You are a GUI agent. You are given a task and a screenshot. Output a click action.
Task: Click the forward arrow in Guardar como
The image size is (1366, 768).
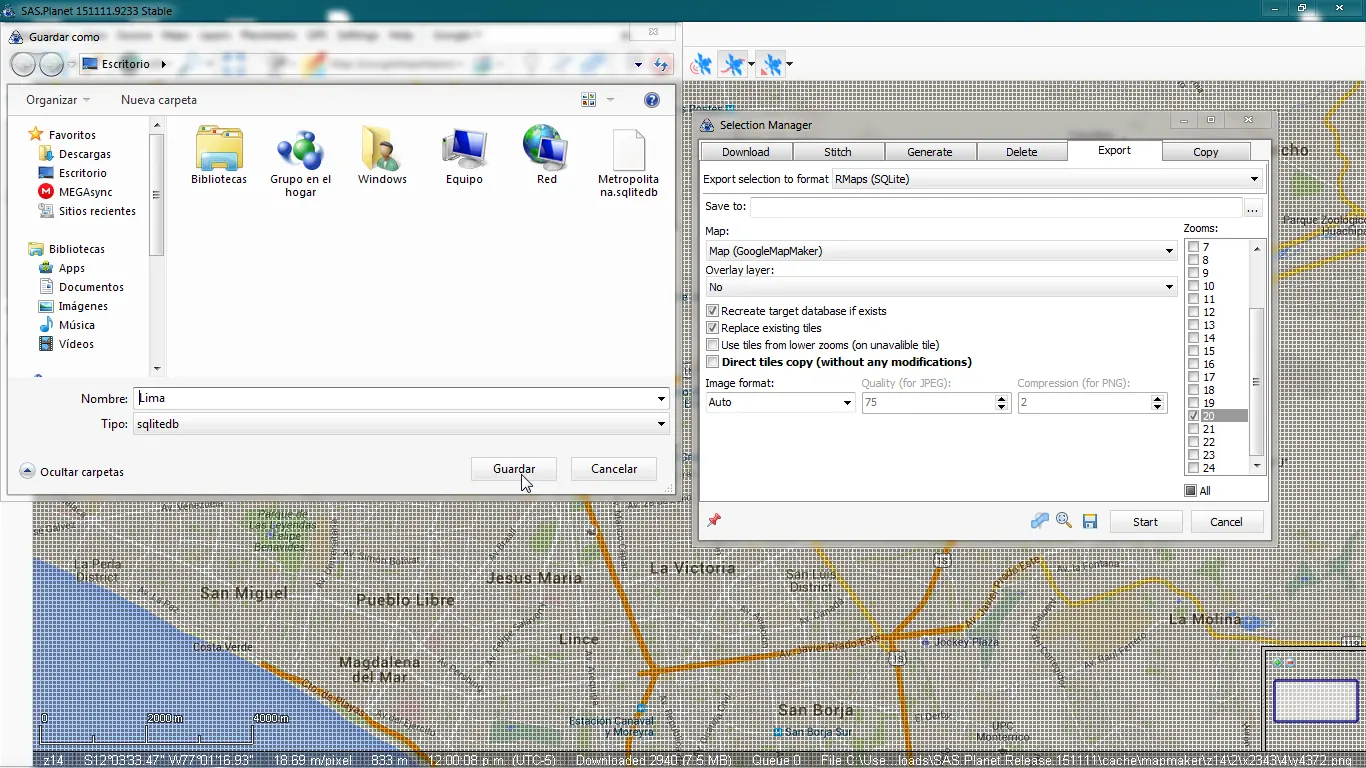[51, 65]
